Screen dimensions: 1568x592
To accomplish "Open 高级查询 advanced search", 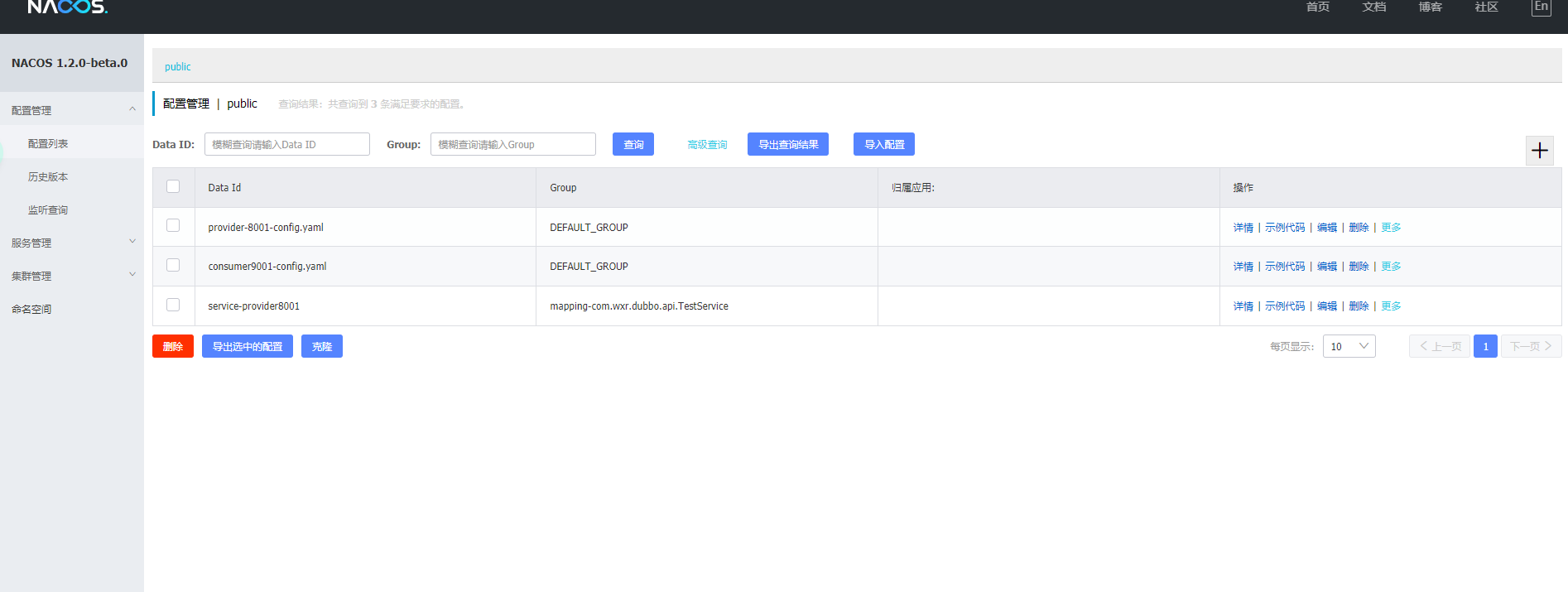I will click(707, 144).
